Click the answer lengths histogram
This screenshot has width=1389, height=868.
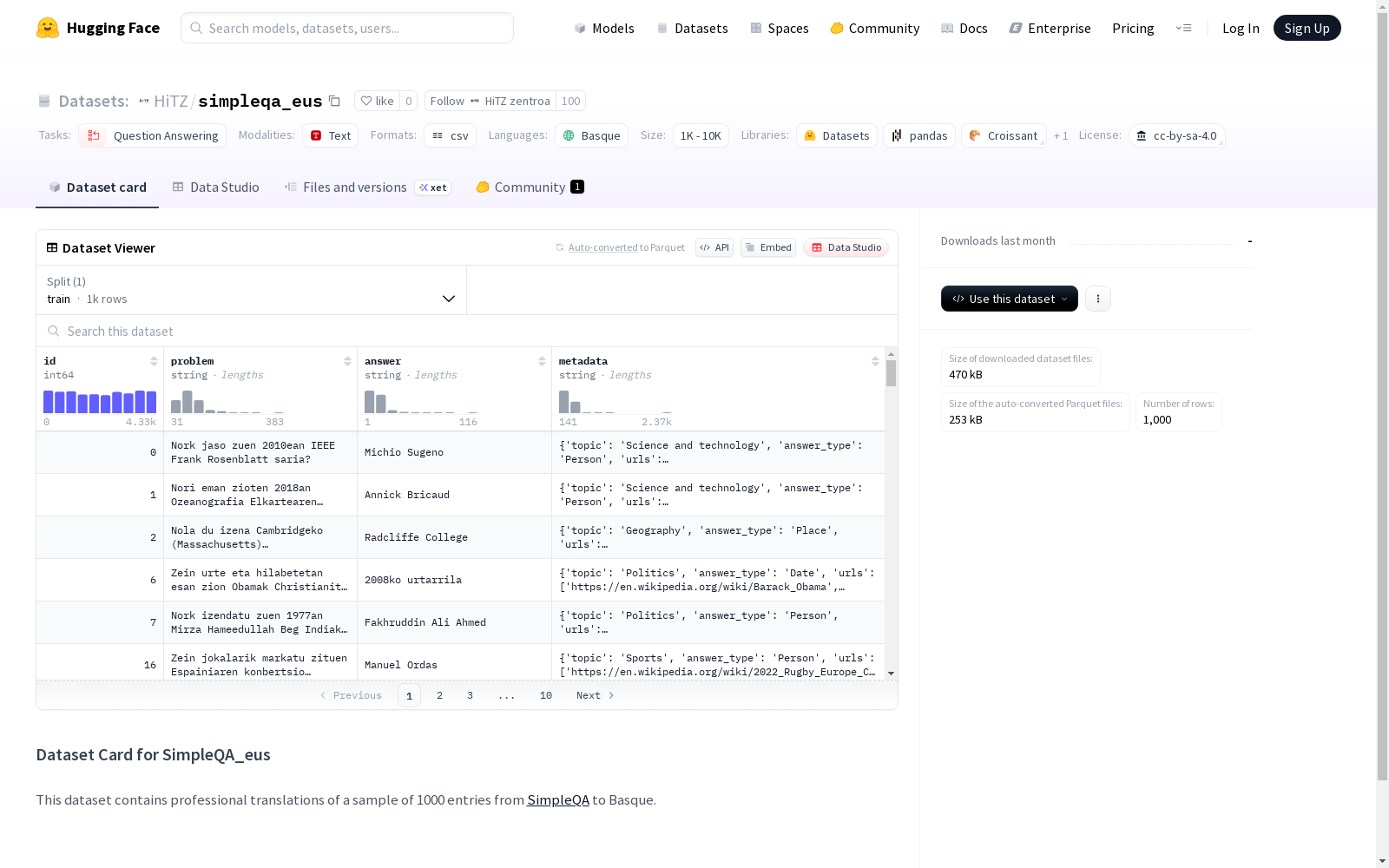point(421,402)
